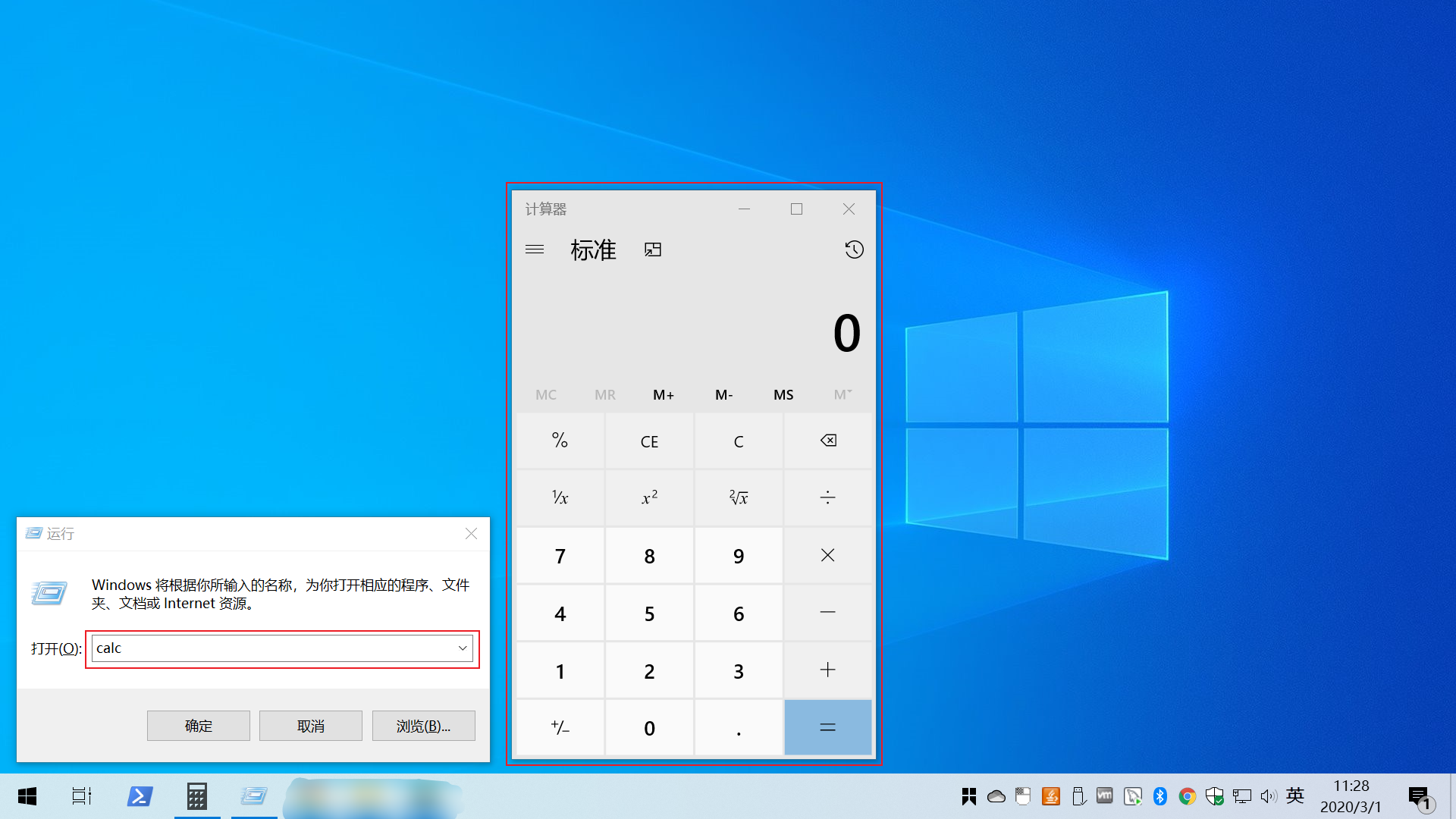Click the 浏览(B)... button in Run dialog
This screenshot has height=819, width=1456.
[x=423, y=726]
